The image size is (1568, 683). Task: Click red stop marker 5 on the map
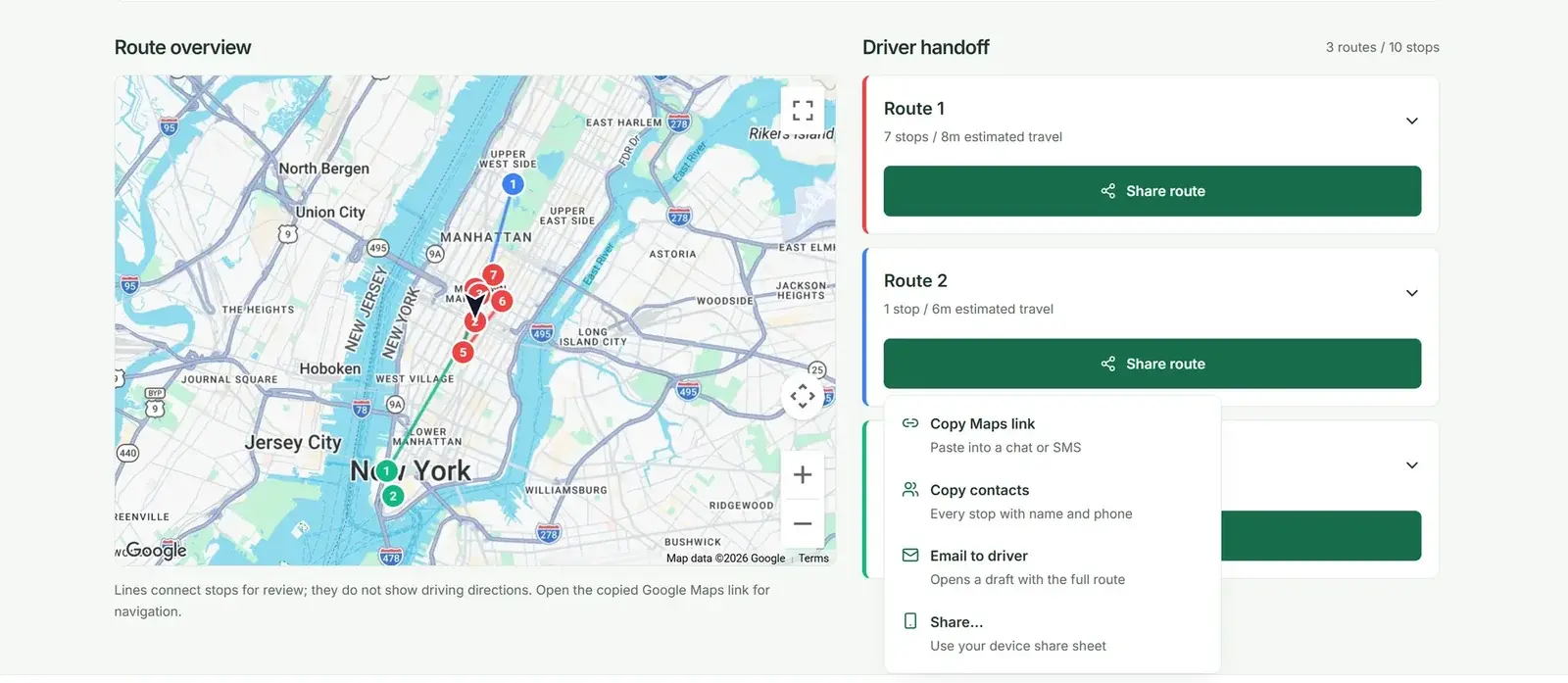(463, 352)
